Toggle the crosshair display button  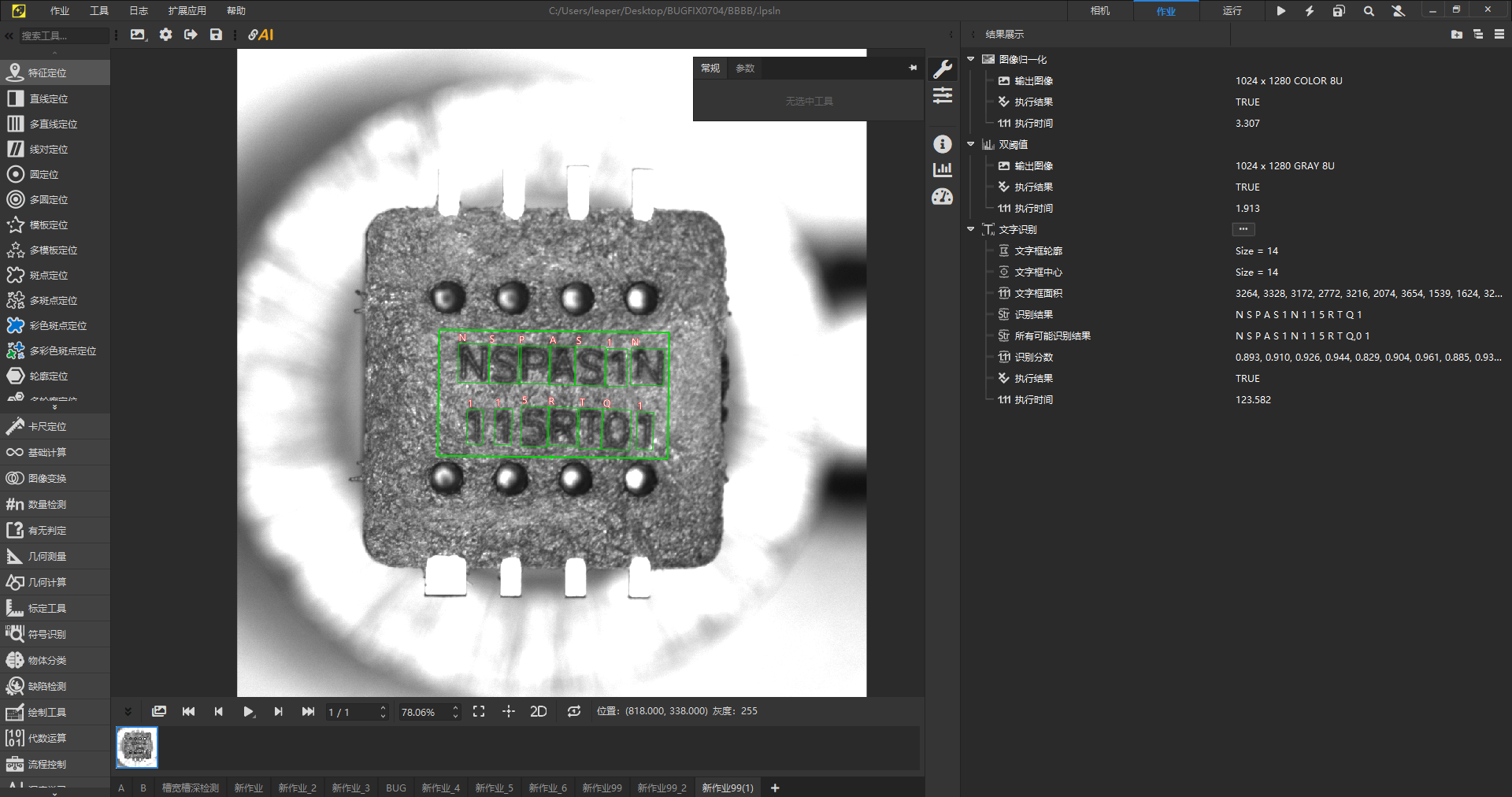point(509,711)
